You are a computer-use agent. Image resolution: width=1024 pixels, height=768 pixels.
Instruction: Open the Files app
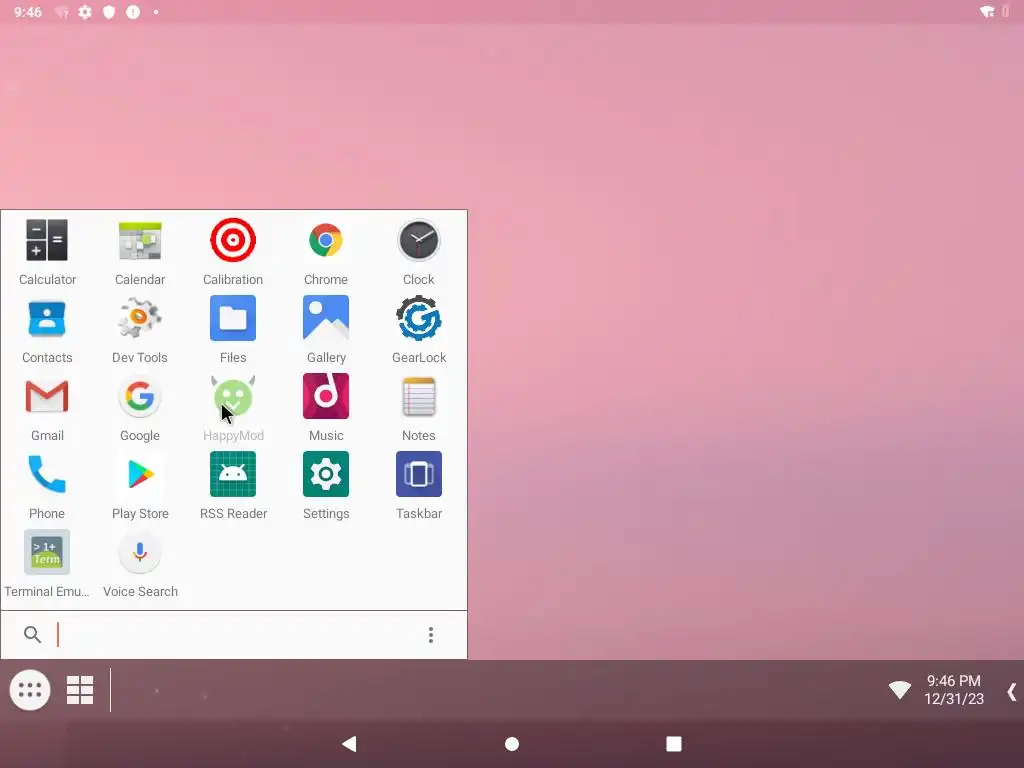233,330
